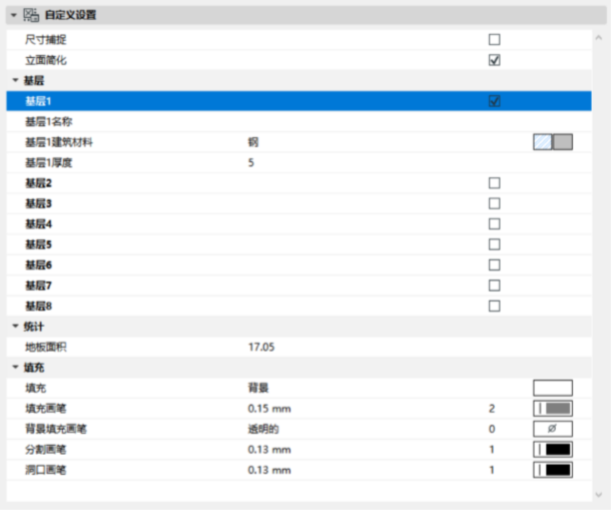Edit the 分割画笔 pen number 1
This screenshot has height=513, width=614.
[492, 450]
